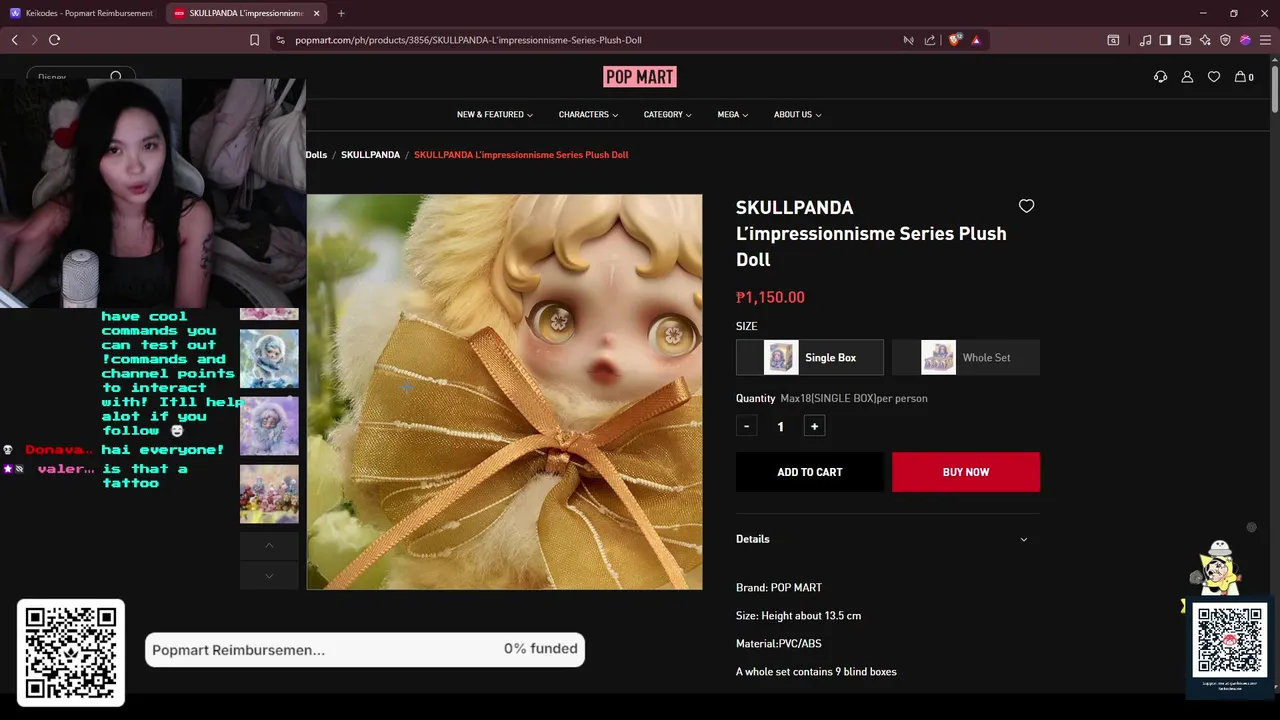The image size is (1280, 720).
Task: Increase quantity with plus button
Action: click(x=814, y=426)
